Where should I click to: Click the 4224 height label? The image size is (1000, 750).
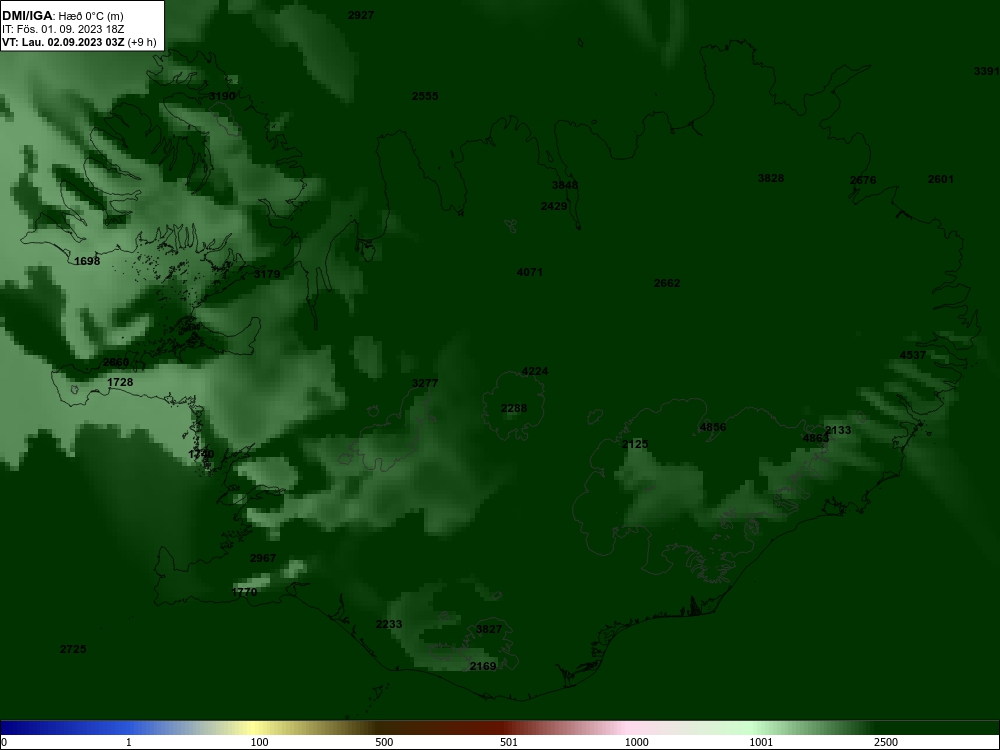(535, 372)
